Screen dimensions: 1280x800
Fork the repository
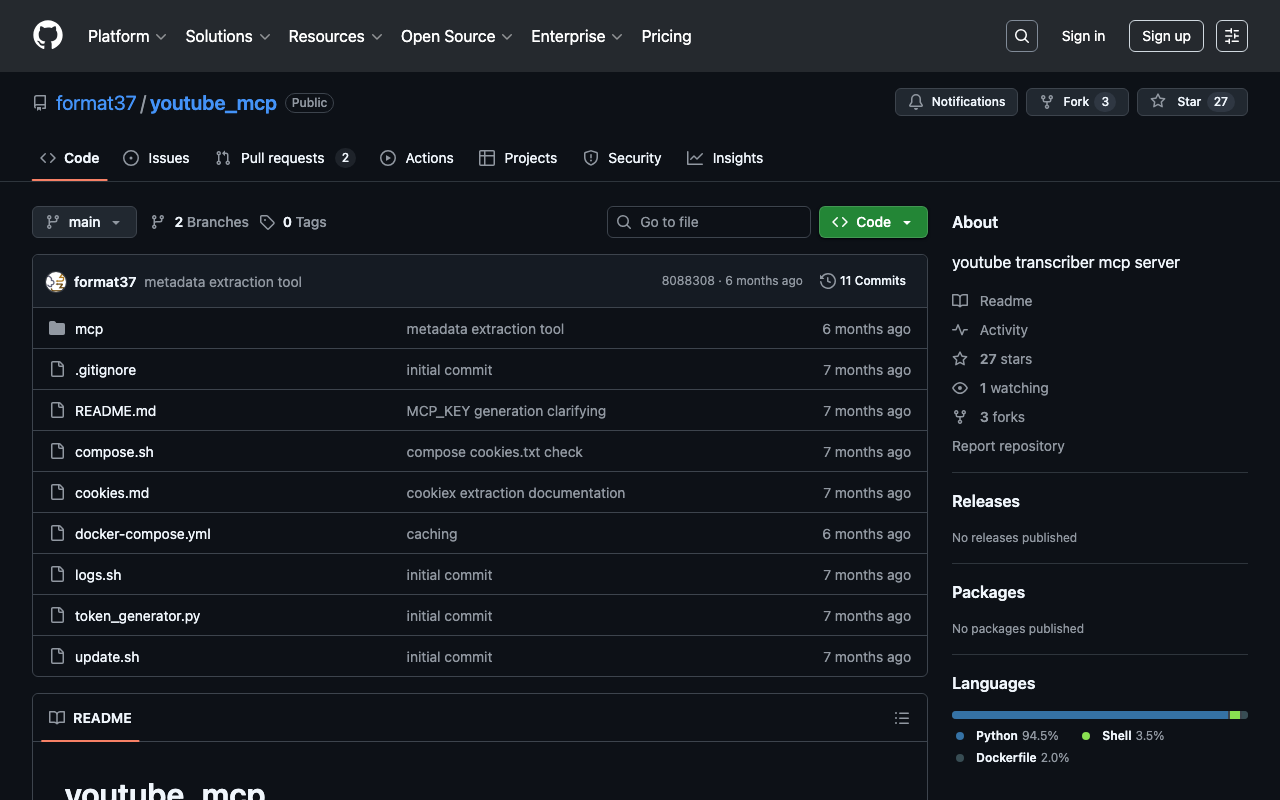1076,102
